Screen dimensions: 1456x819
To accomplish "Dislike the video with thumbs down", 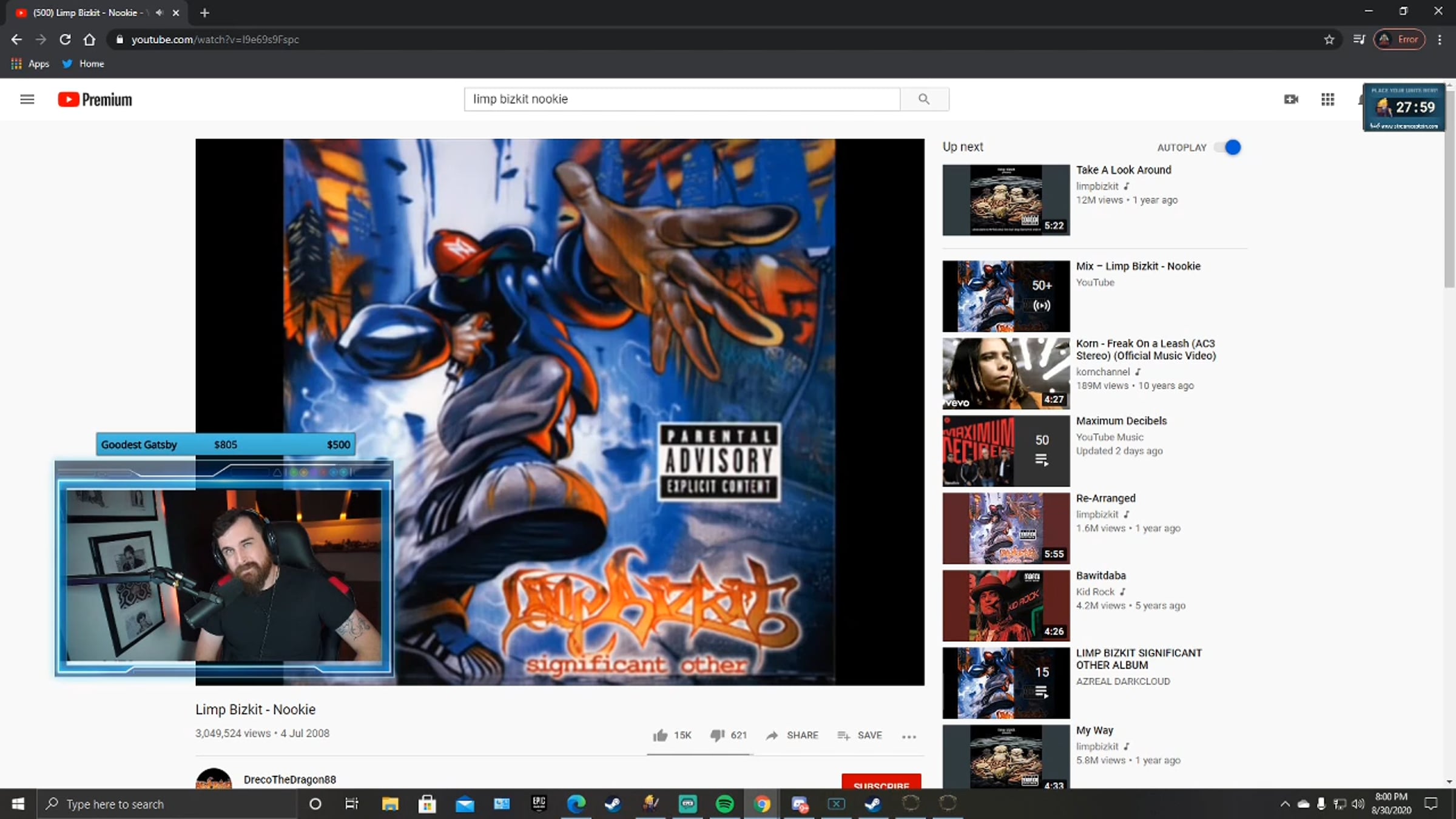I will coord(718,735).
